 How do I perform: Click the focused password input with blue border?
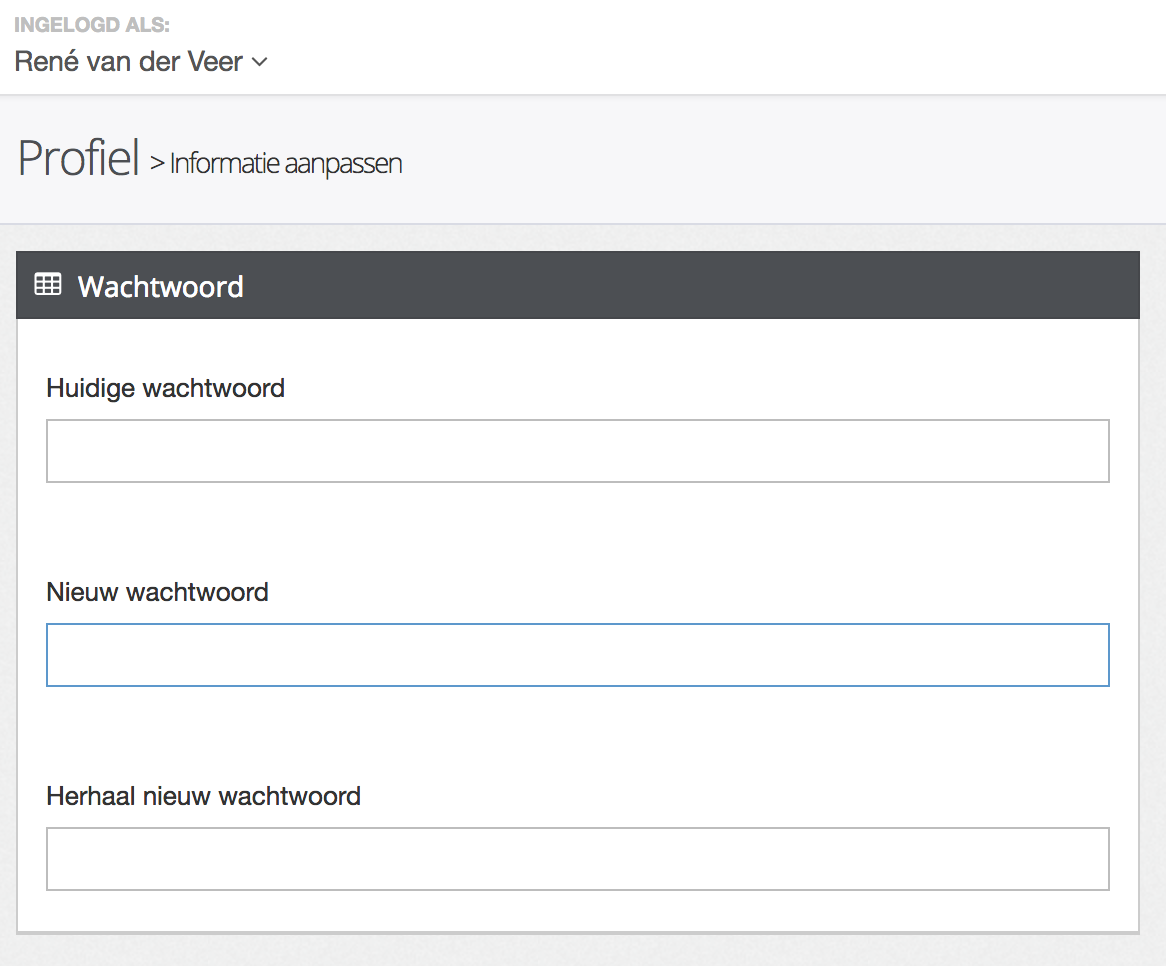tap(578, 654)
